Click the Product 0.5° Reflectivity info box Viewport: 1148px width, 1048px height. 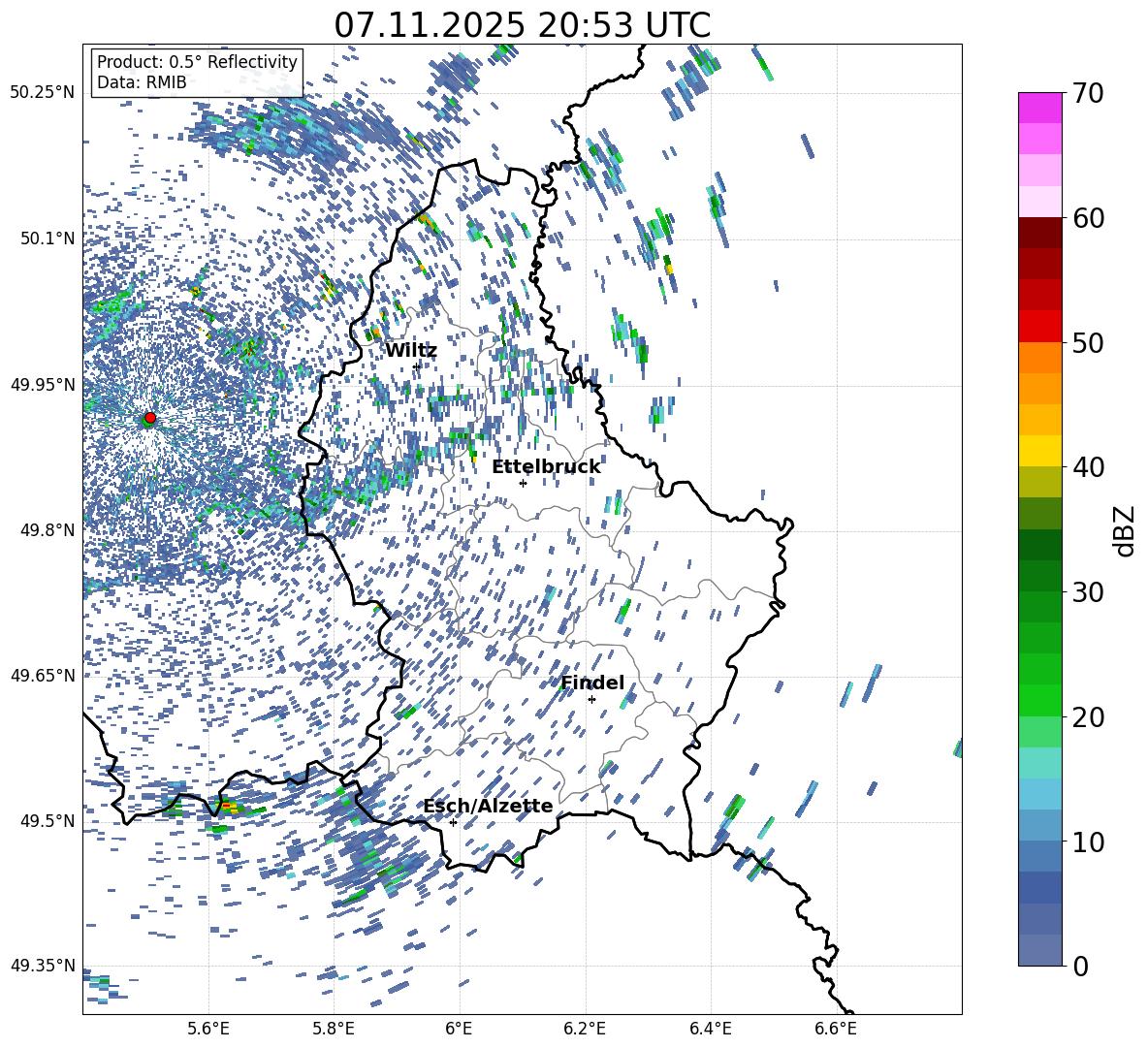(x=197, y=73)
